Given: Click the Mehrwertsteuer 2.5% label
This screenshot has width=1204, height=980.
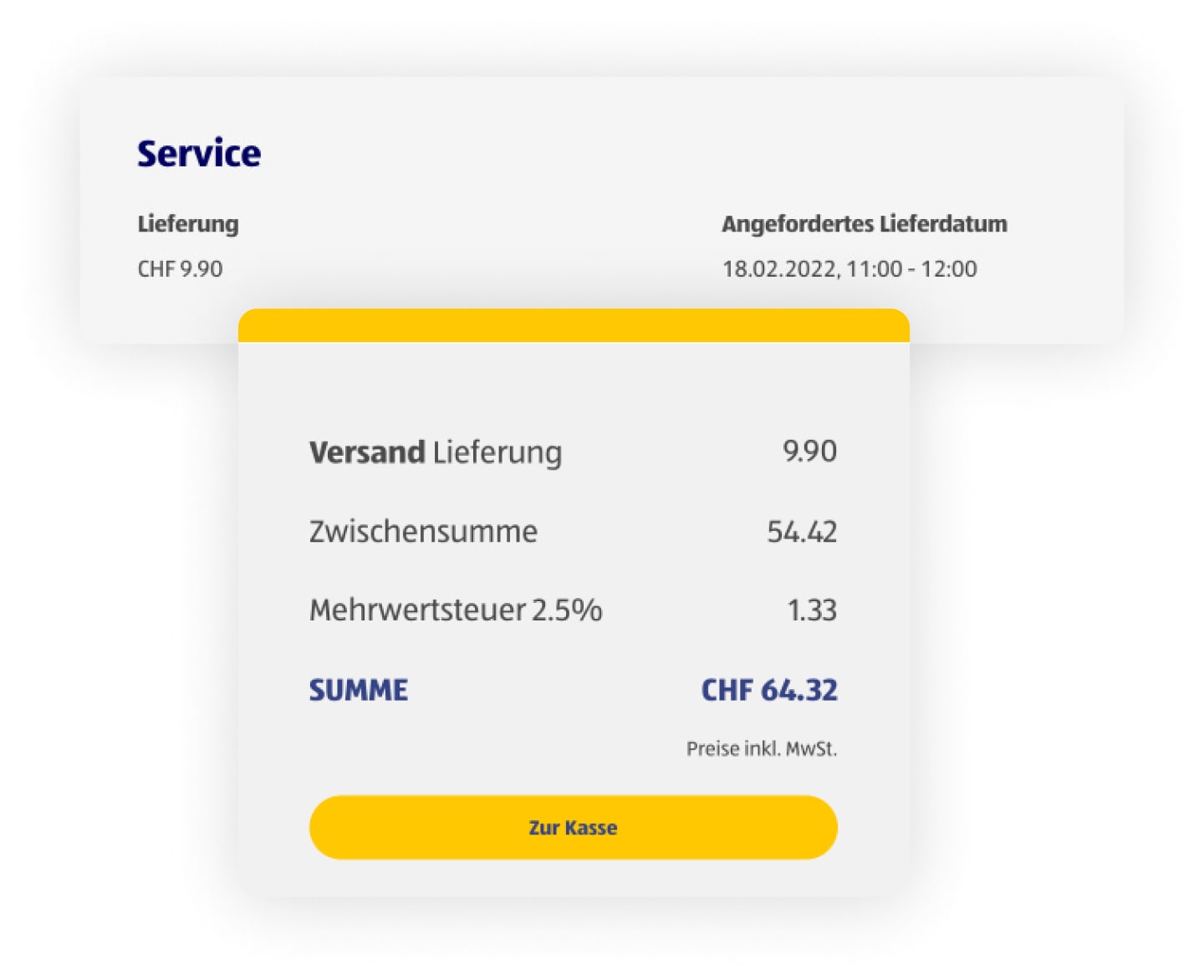Looking at the screenshot, I should pyautogui.click(x=456, y=610).
